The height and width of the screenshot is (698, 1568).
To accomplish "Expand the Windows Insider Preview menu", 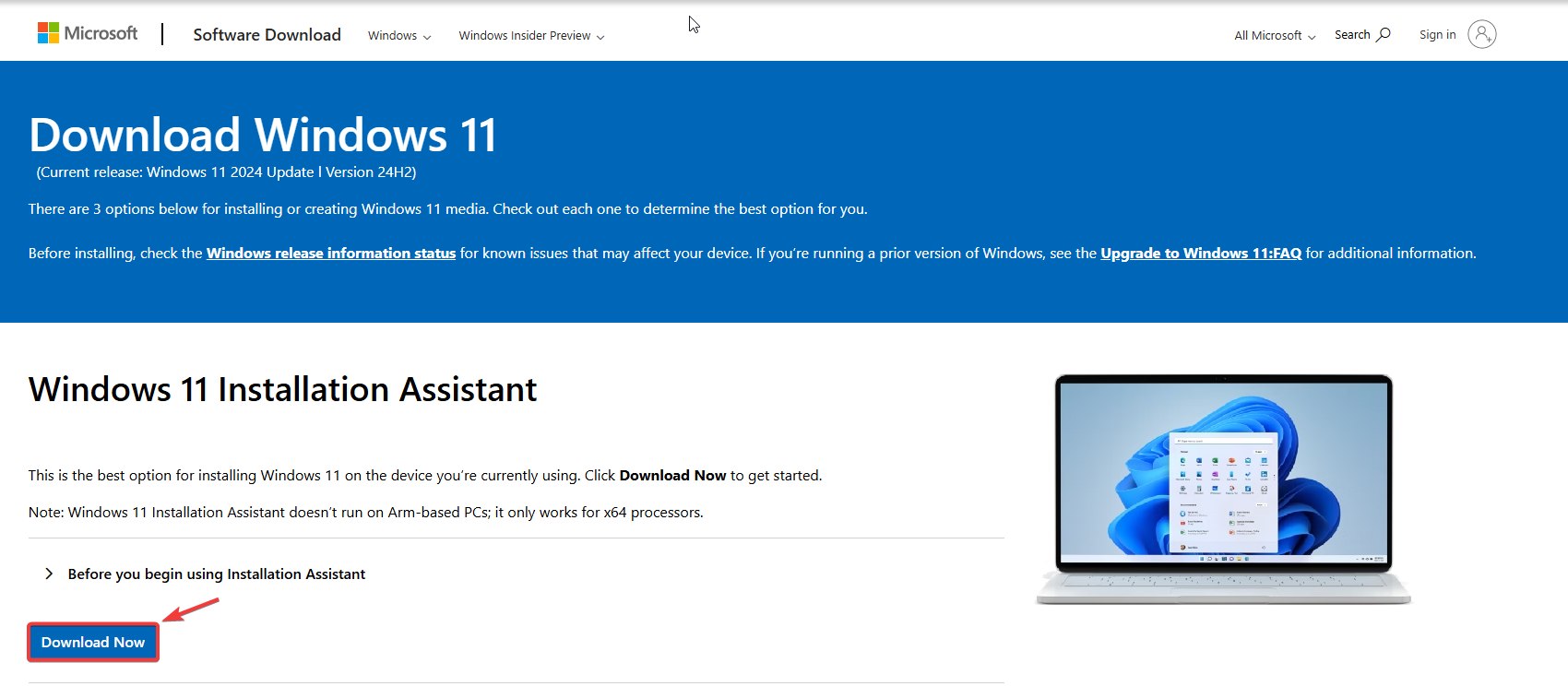I will coord(531,36).
